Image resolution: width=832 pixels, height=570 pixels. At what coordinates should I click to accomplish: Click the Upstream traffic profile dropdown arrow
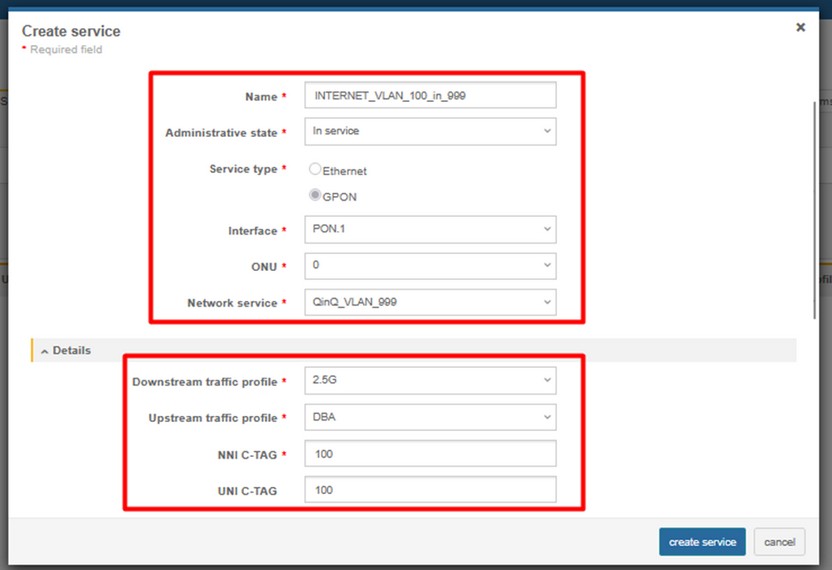547,417
